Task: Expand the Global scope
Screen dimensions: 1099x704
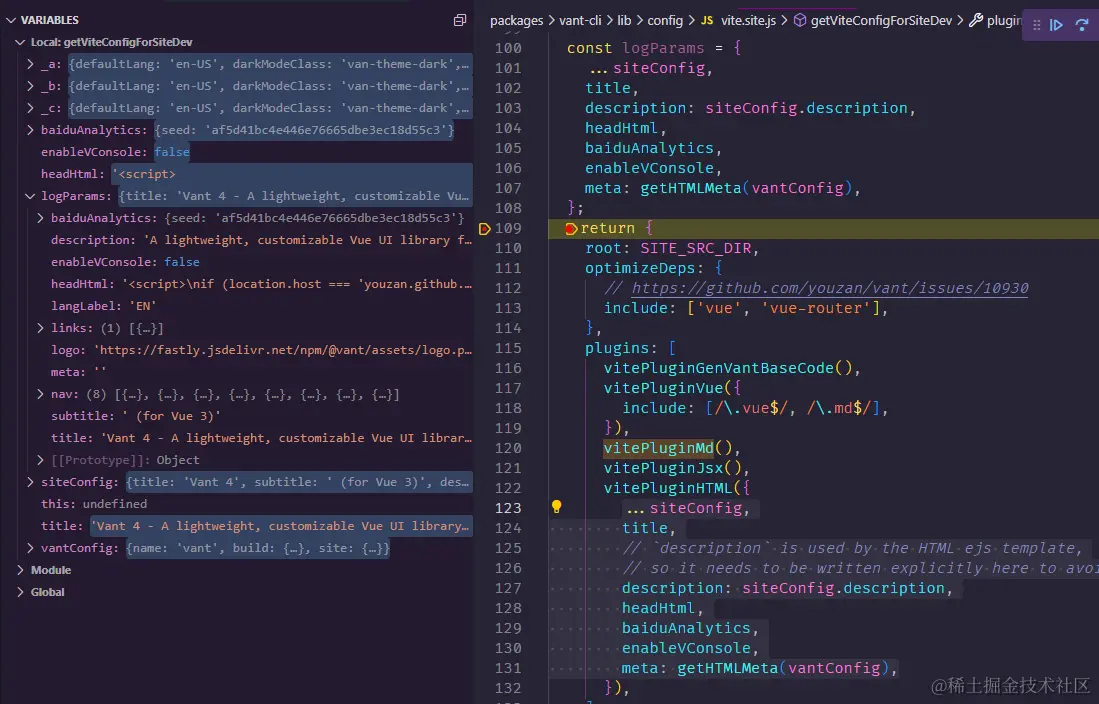Action: click(20, 592)
